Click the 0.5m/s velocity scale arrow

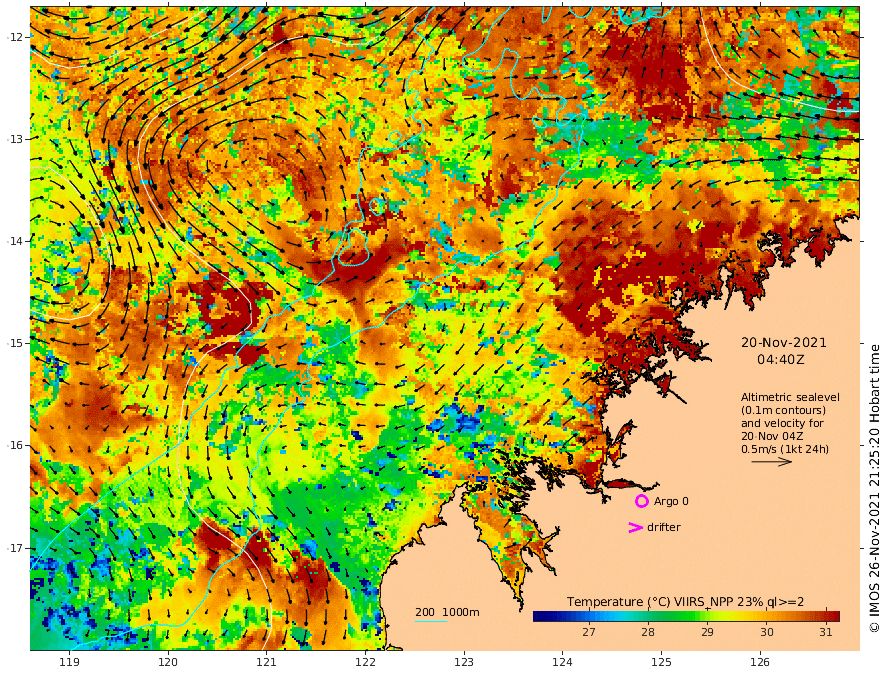772,462
